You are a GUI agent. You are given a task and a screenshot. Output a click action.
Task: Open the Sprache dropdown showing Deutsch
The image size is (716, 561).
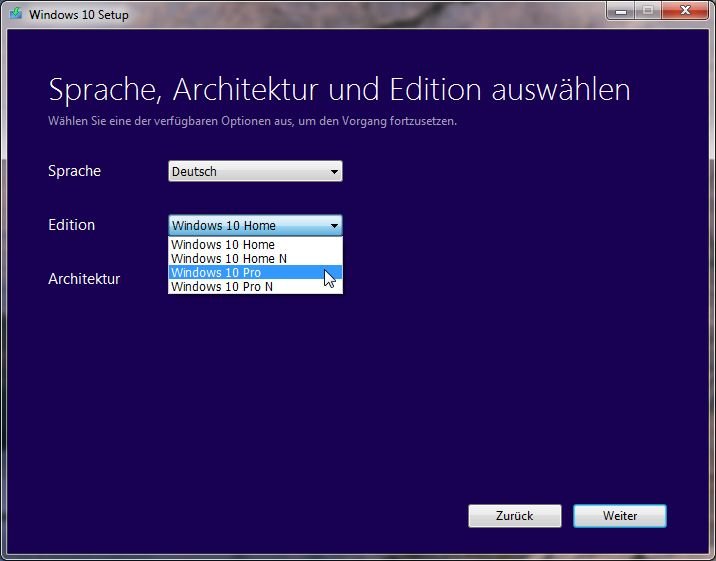point(255,171)
